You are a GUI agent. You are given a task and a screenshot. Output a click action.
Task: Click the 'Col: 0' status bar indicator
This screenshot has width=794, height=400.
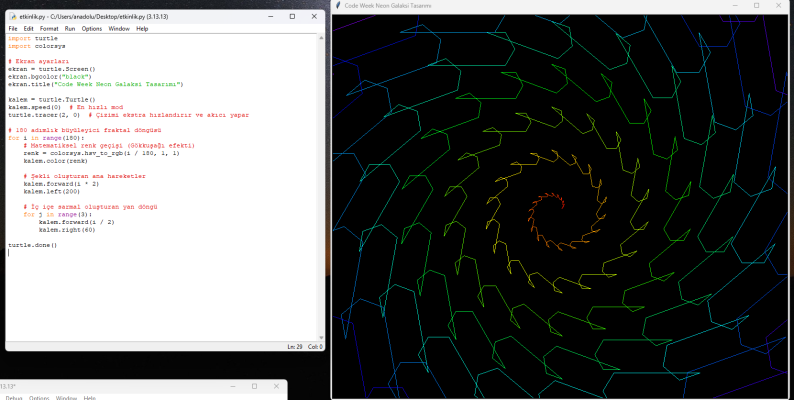pyautogui.click(x=315, y=347)
